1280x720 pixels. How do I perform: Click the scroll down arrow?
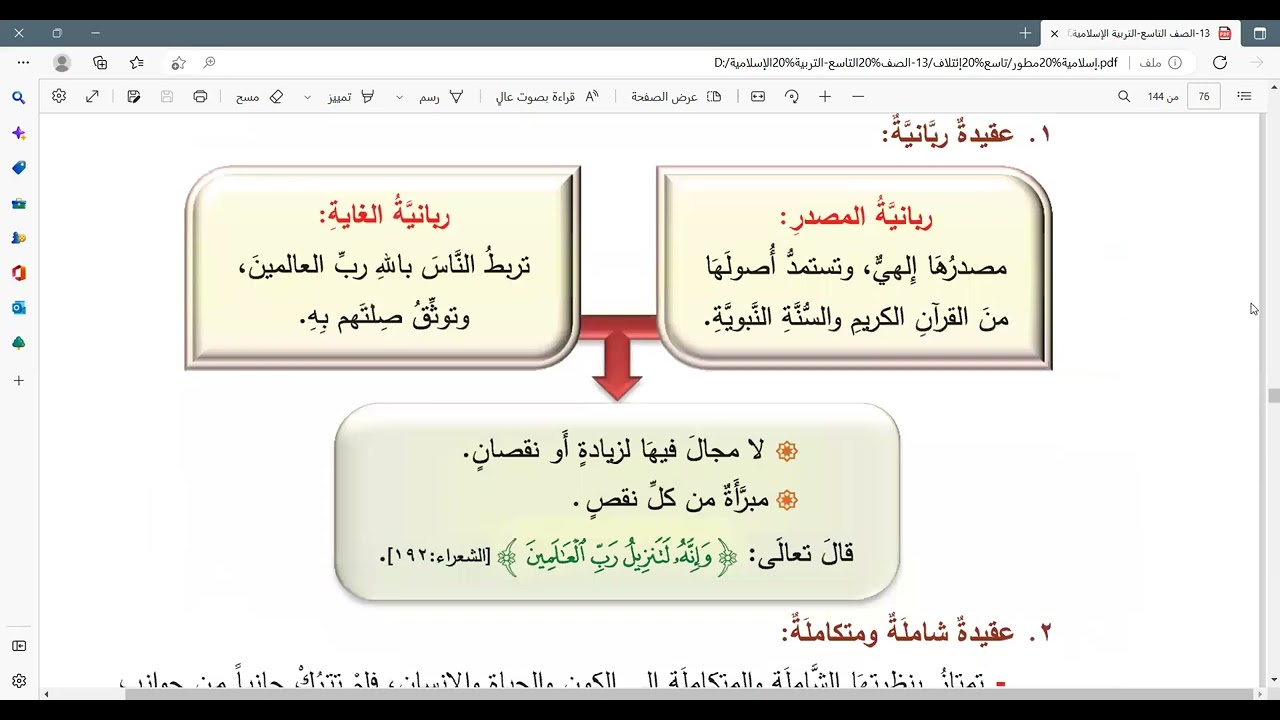click(x=1273, y=681)
